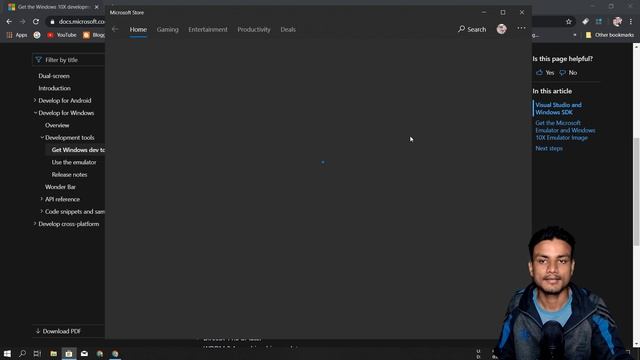Collapse the Develop for Windows node
This screenshot has width=640, height=360.
[x=35, y=113]
